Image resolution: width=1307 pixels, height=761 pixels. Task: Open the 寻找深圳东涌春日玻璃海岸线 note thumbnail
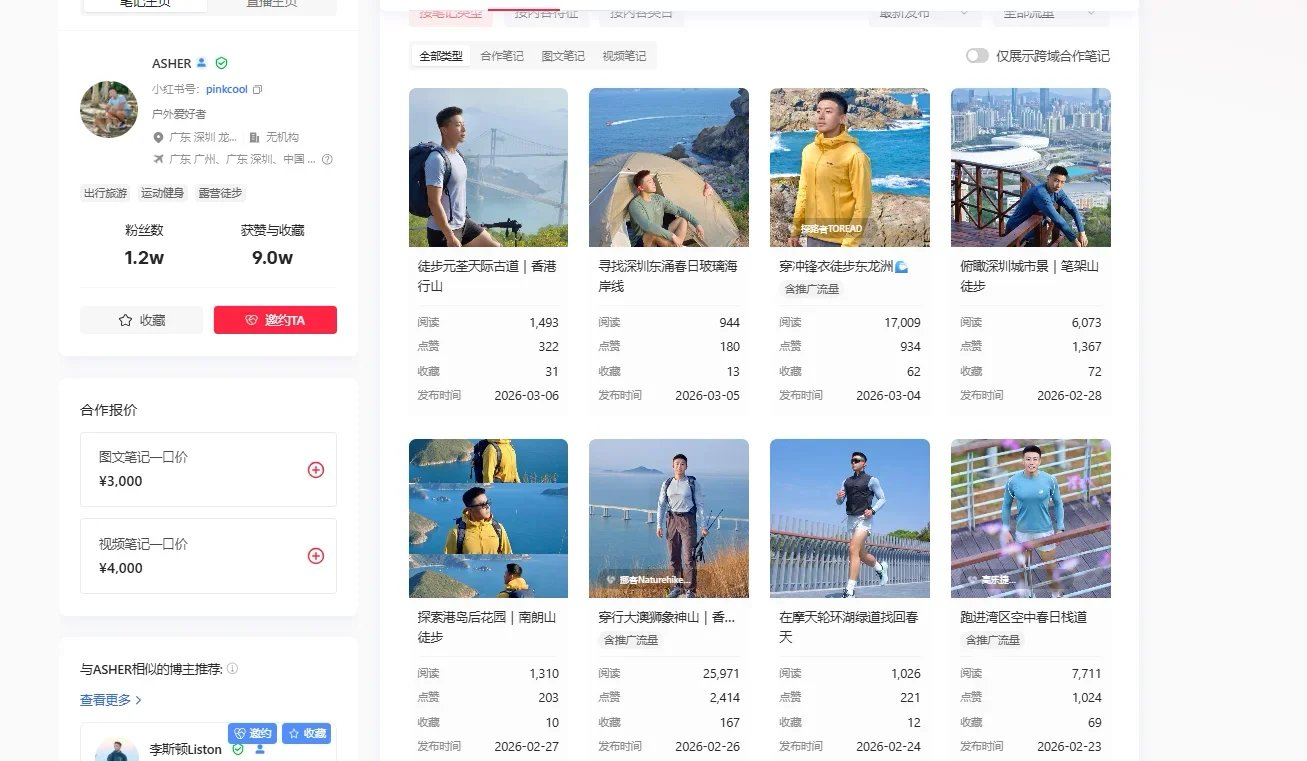pyautogui.click(x=669, y=167)
